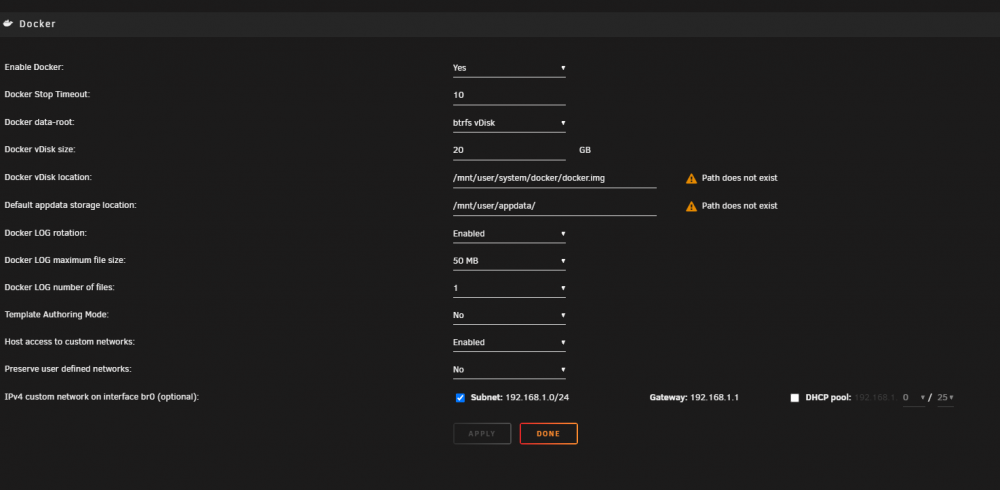This screenshot has width=1000, height=490.
Task: Open Template Authoring Mode dropdown
Action: [509, 315]
